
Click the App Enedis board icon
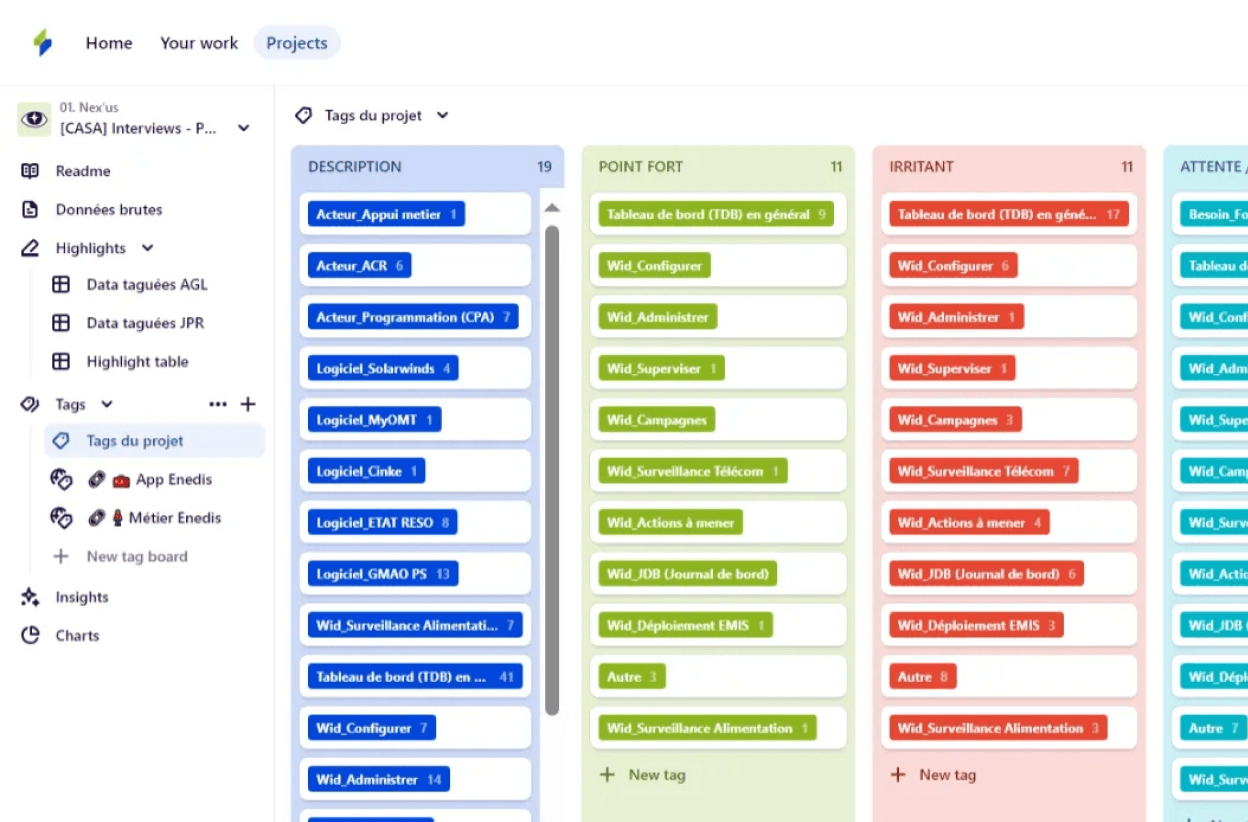tap(61, 480)
